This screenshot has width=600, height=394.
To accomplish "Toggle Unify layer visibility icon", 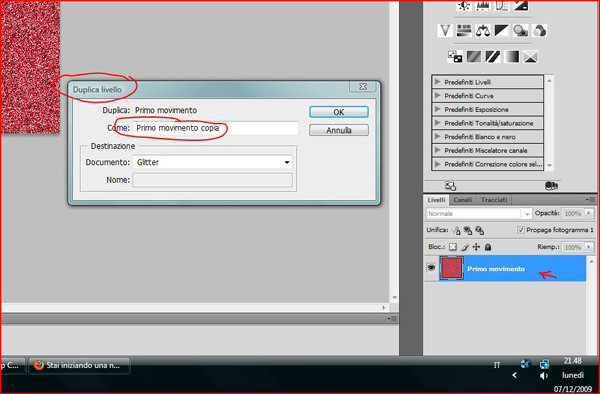I will coord(468,230).
